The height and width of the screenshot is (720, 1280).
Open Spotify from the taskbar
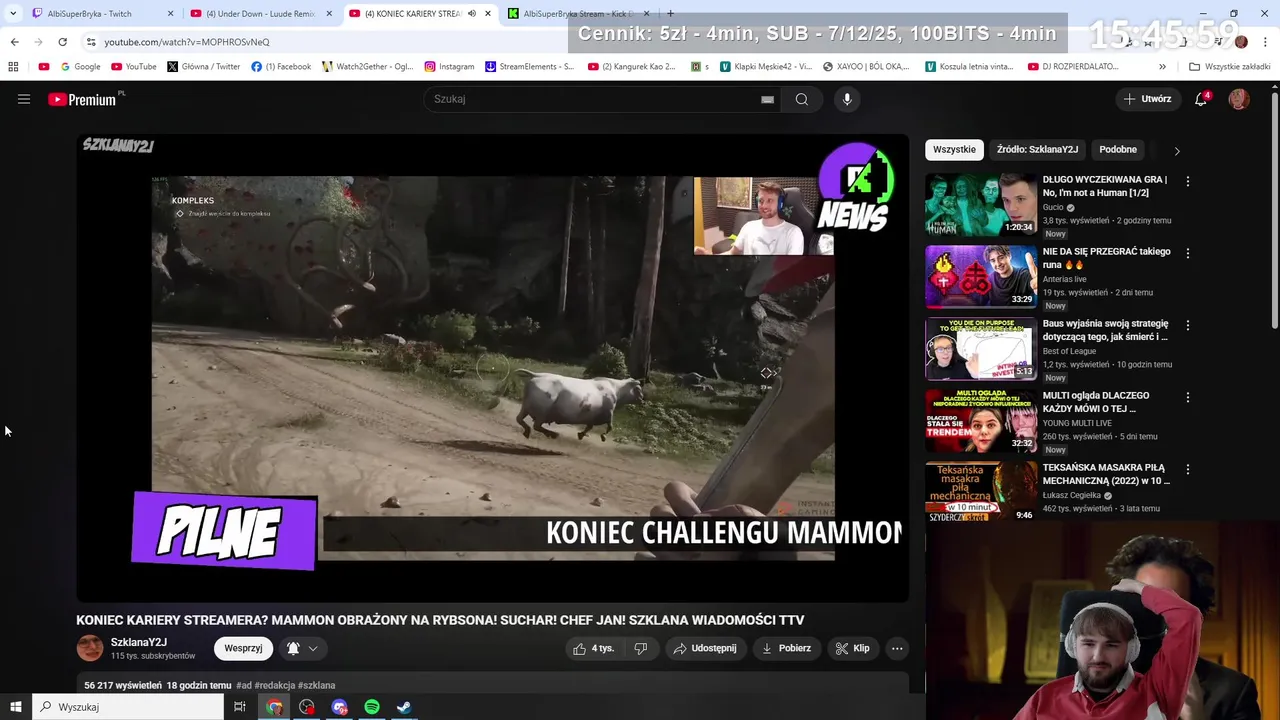pyautogui.click(x=372, y=707)
